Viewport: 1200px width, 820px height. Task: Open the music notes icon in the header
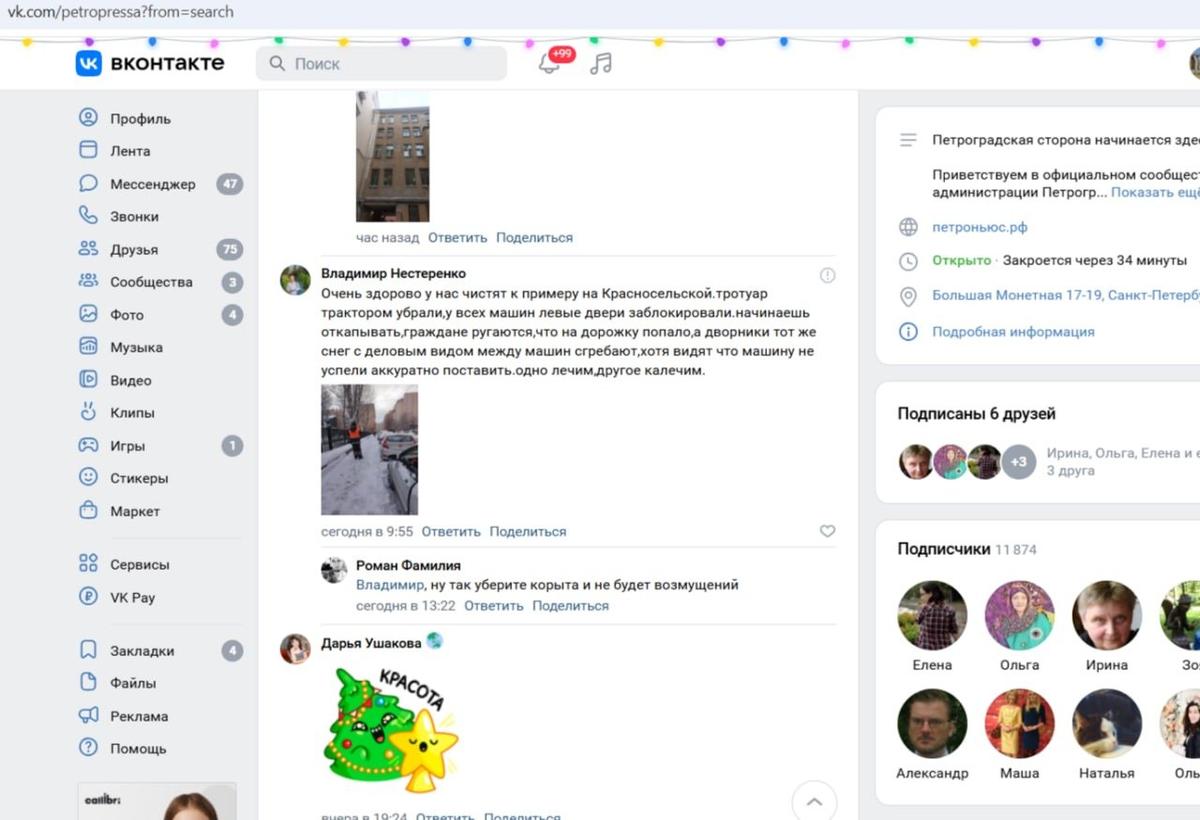click(599, 62)
